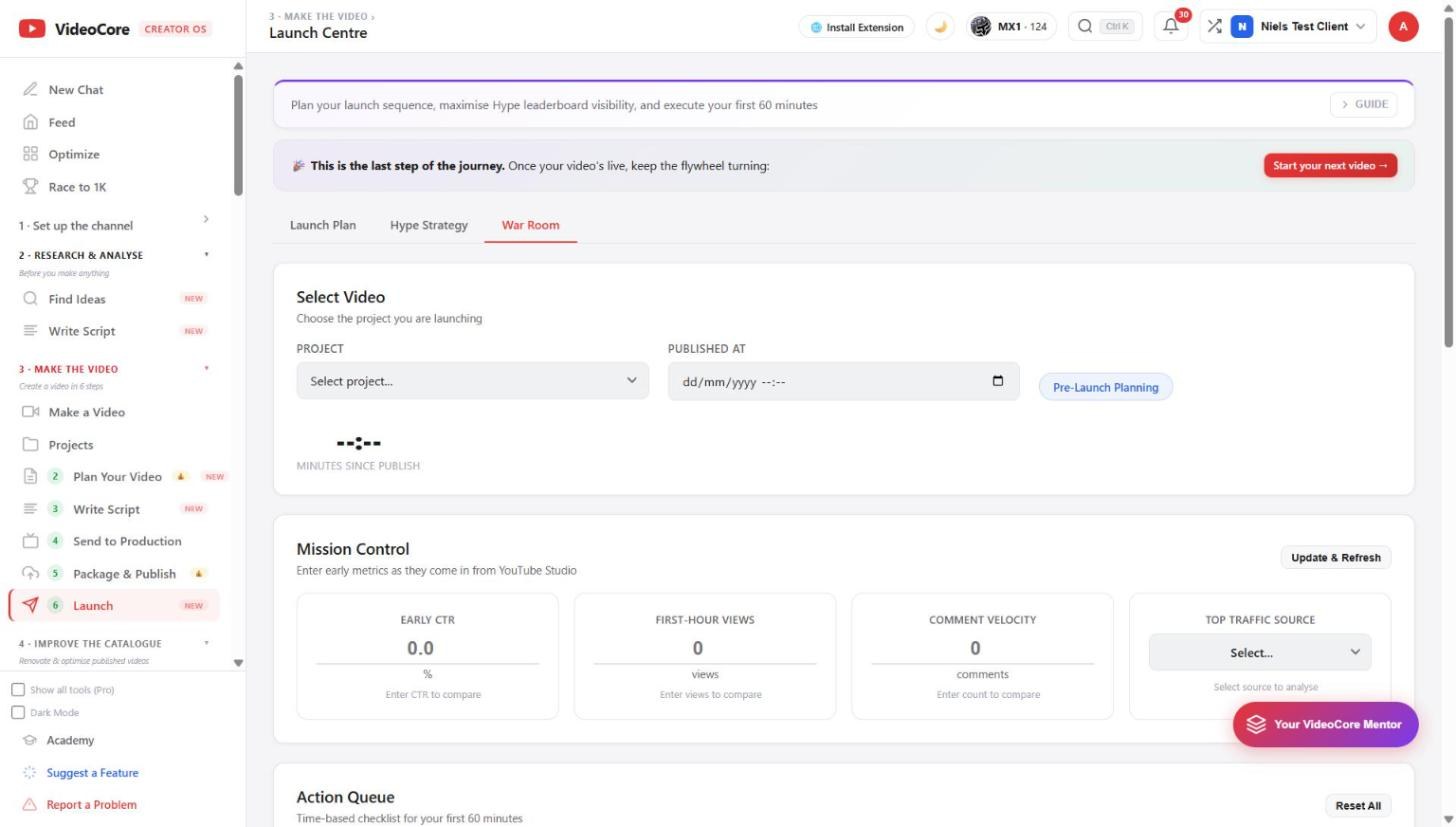The image size is (1456, 827).
Task: Click the search magnifier icon
Action: 1085,27
